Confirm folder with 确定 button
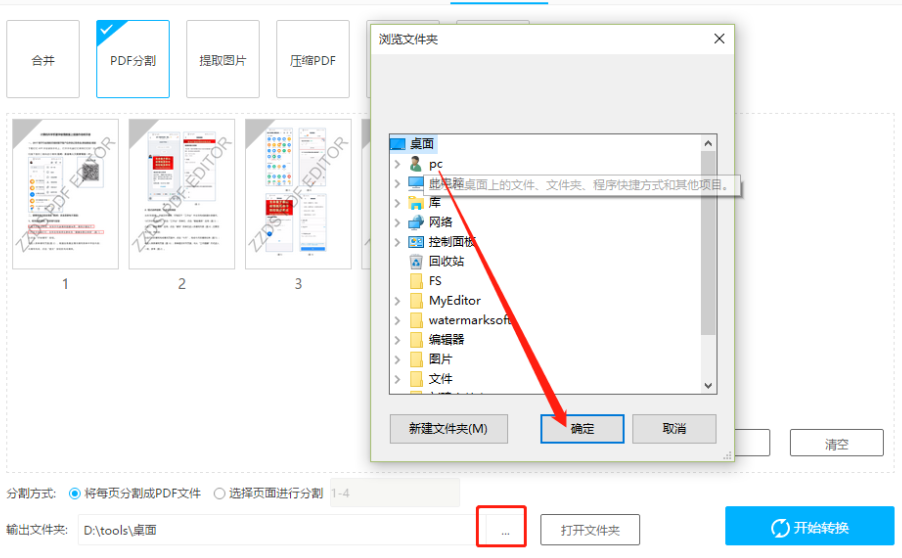The width and height of the screenshot is (902, 558). coord(582,429)
